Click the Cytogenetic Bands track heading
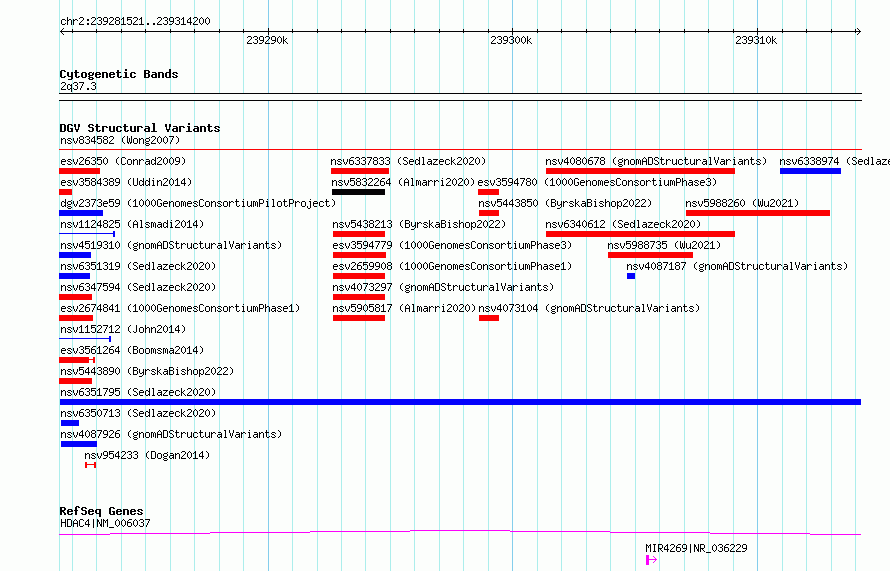Screen dimensions: 890x571 point(119,74)
